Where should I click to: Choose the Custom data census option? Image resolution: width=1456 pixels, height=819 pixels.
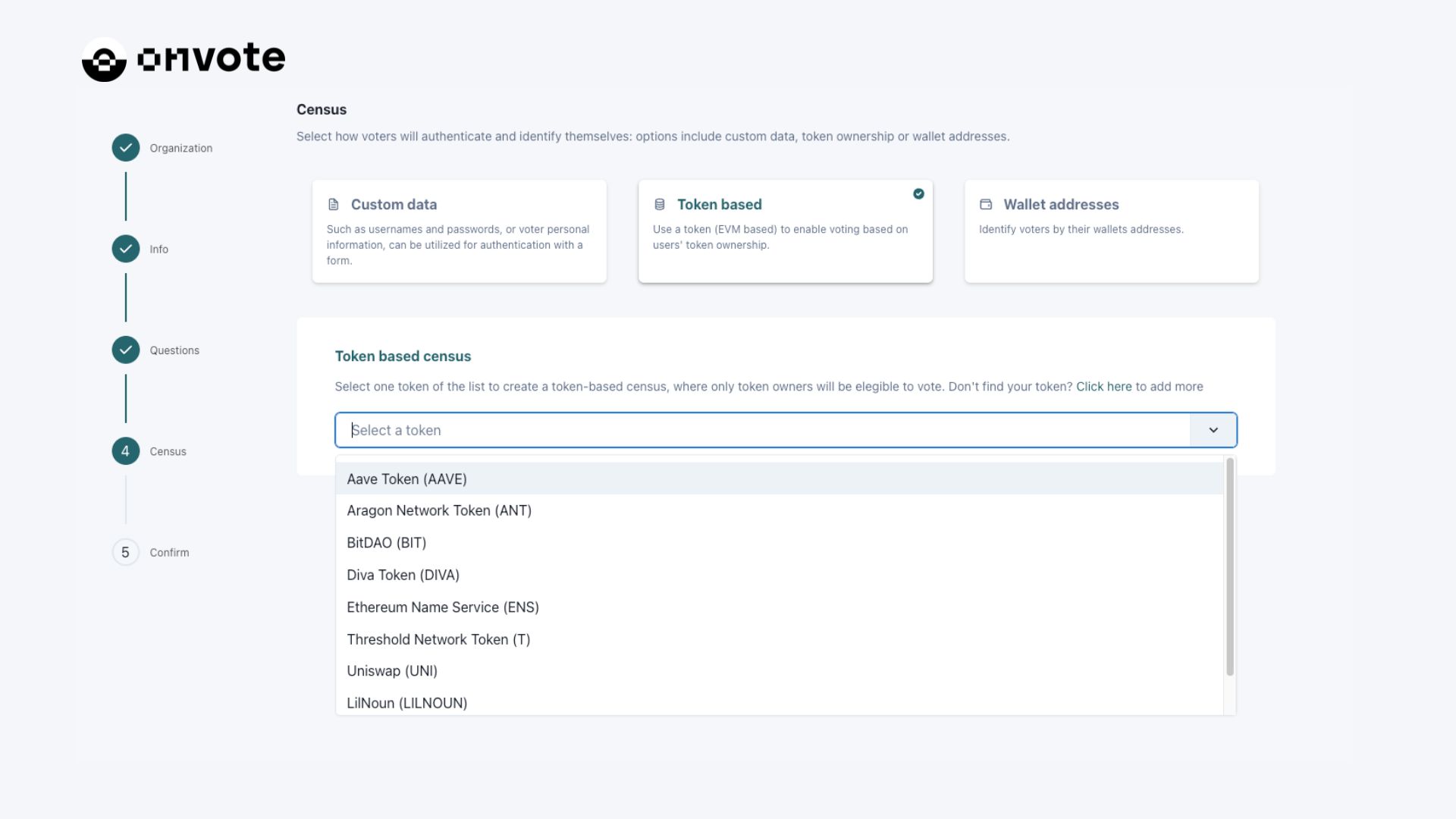pos(460,231)
